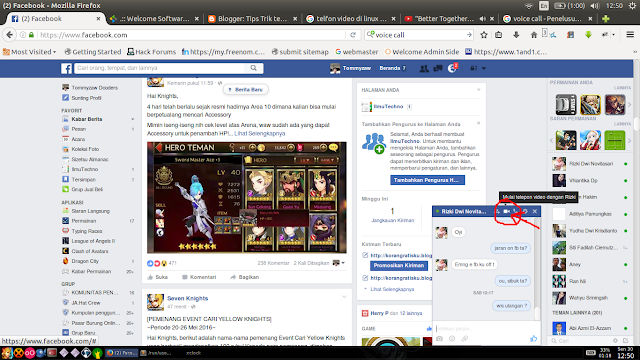The image size is (640, 360).
Task: Open the Hero Teman game image
Action: point(247,198)
